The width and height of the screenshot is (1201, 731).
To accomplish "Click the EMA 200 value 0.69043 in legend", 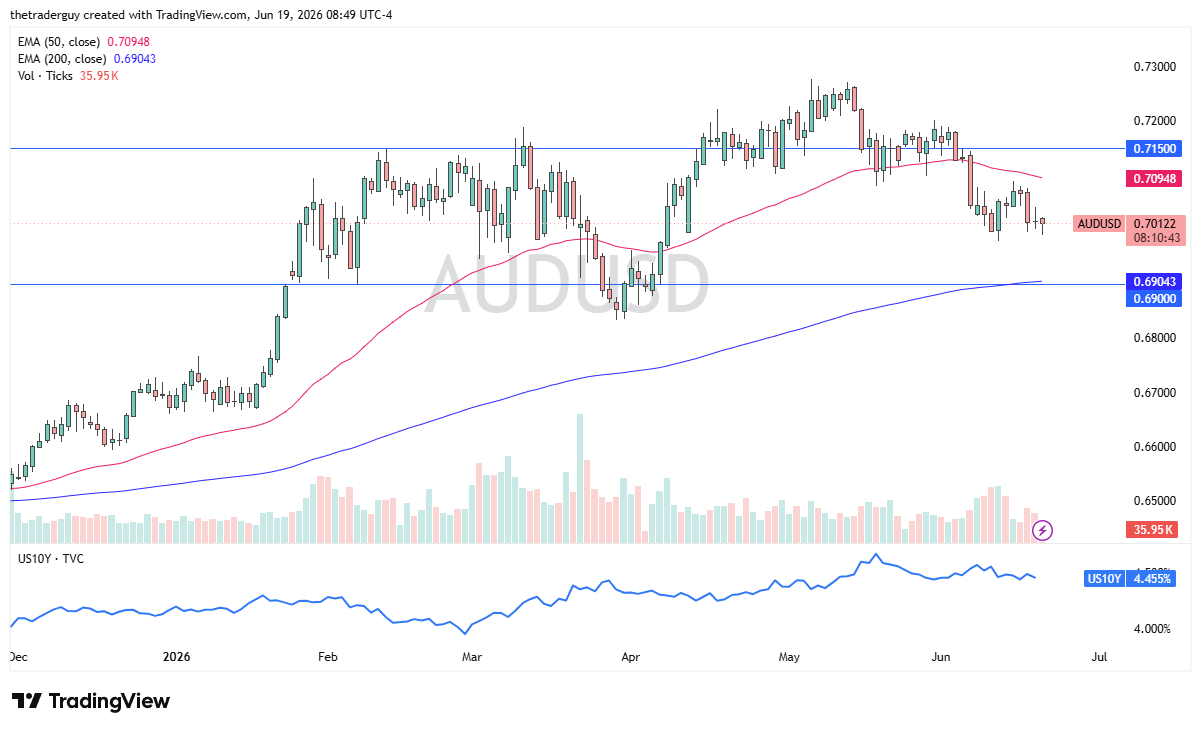I will (136, 59).
